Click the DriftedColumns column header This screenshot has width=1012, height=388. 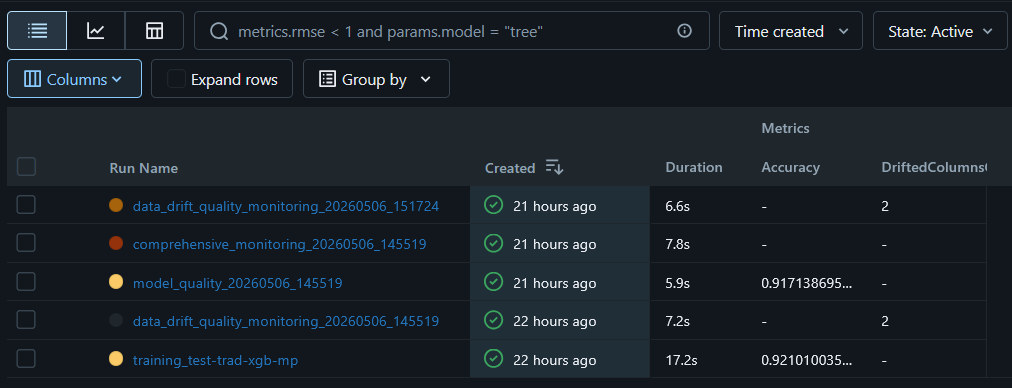click(x=934, y=167)
